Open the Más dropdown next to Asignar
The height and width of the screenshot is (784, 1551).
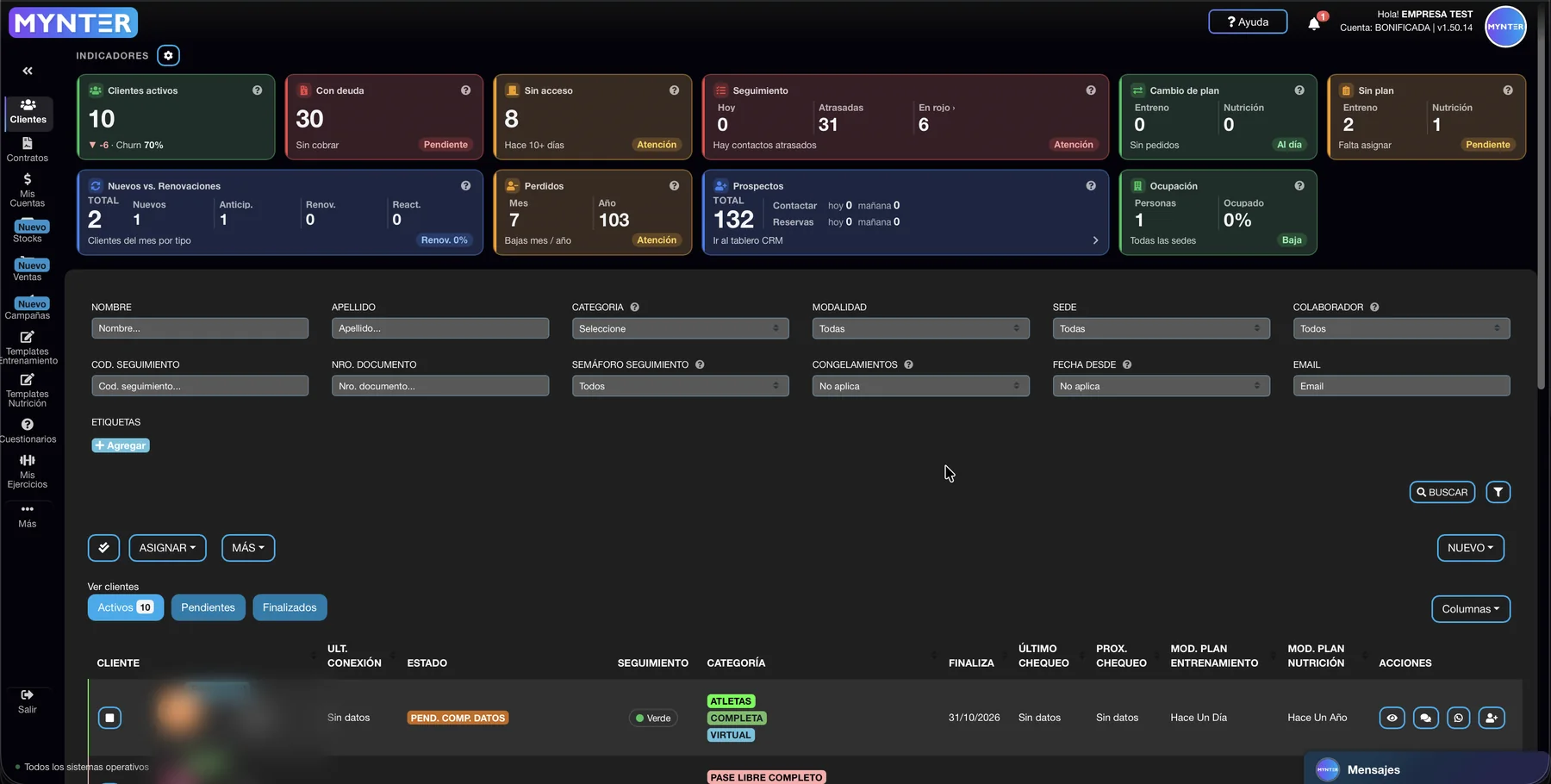click(248, 548)
